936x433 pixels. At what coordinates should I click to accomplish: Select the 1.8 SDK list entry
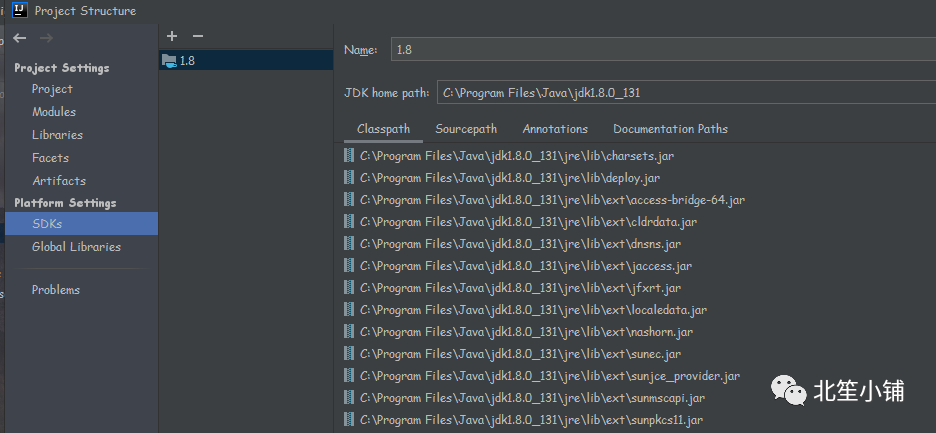pyautogui.click(x=246, y=61)
